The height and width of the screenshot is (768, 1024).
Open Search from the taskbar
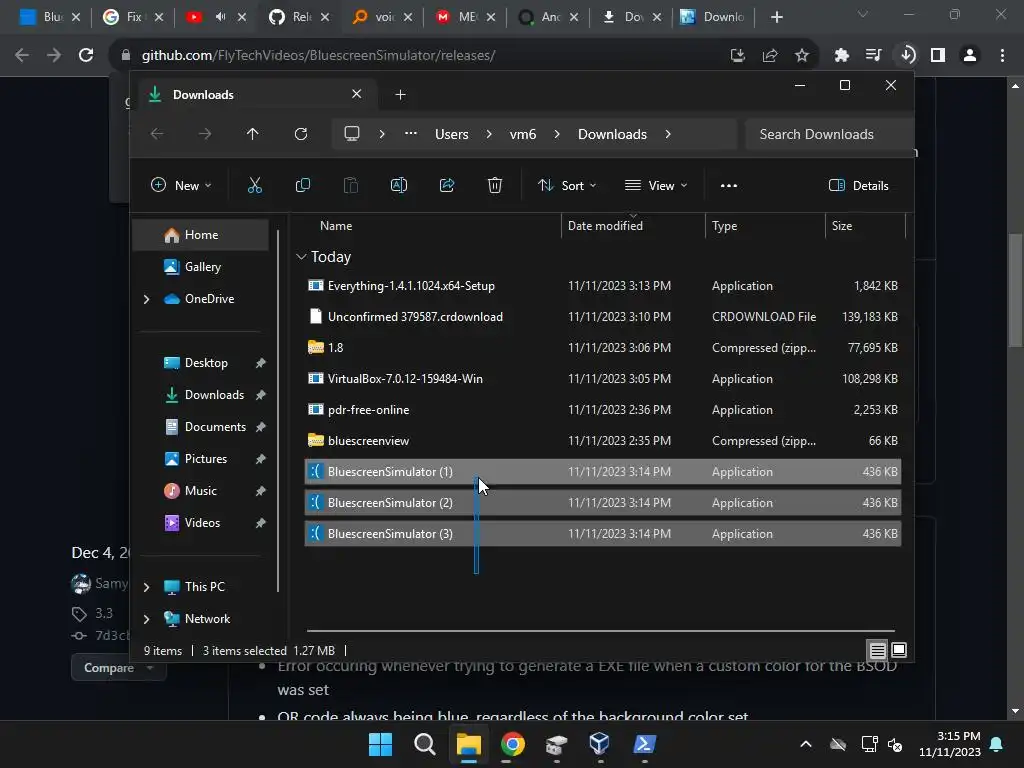coord(424,744)
